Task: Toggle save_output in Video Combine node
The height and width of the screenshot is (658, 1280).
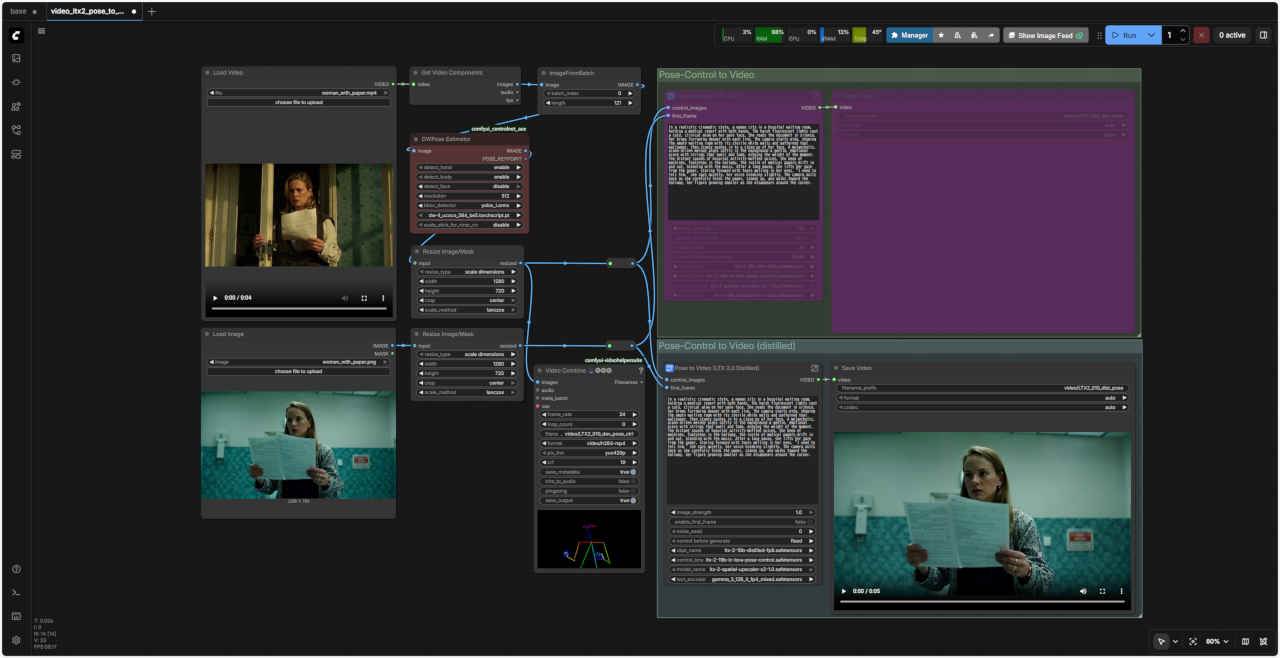Action: pyautogui.click(x=633, y=500)
